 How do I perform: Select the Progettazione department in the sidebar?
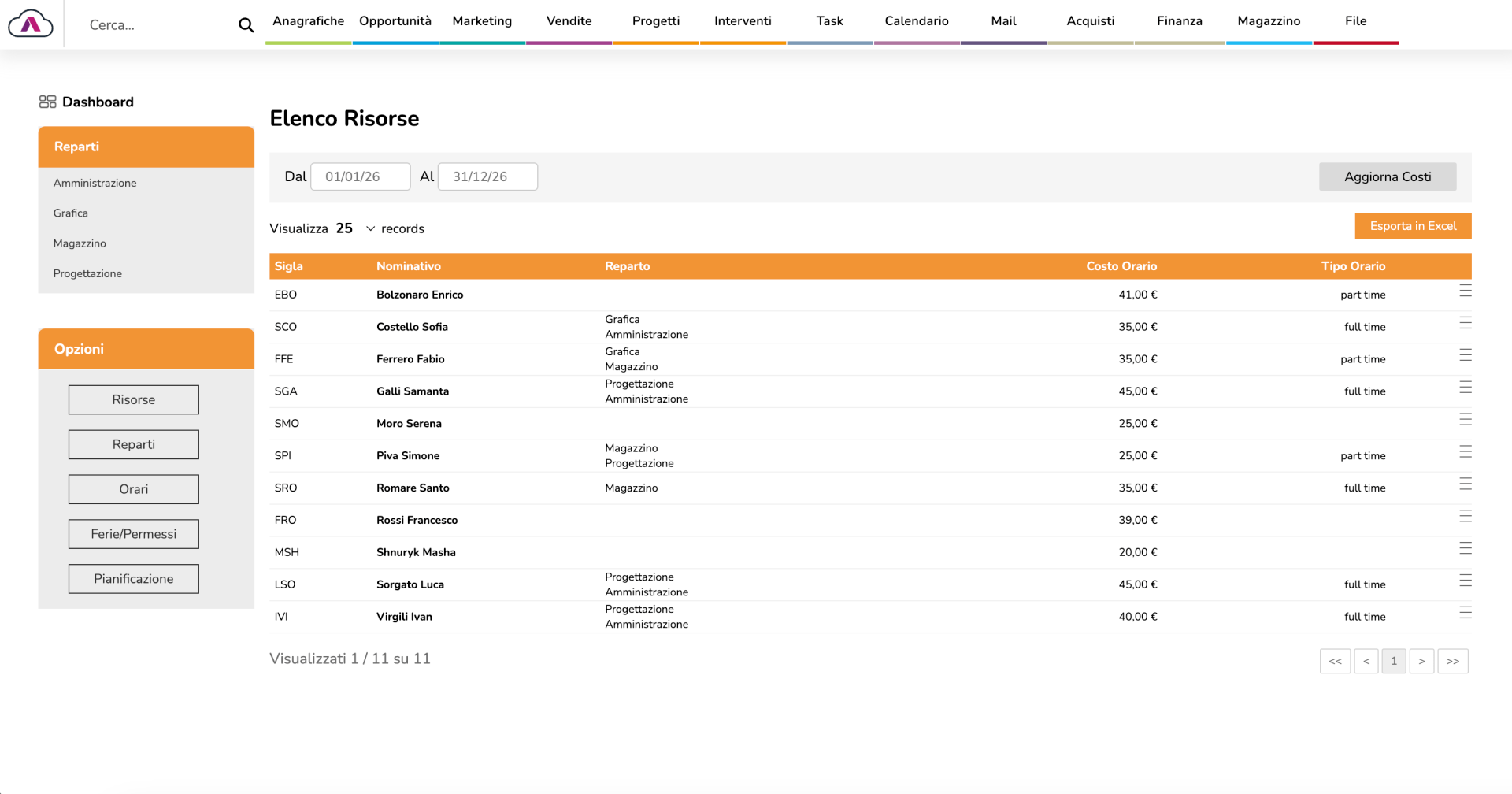pyautogui.click(x=87, y=273)
